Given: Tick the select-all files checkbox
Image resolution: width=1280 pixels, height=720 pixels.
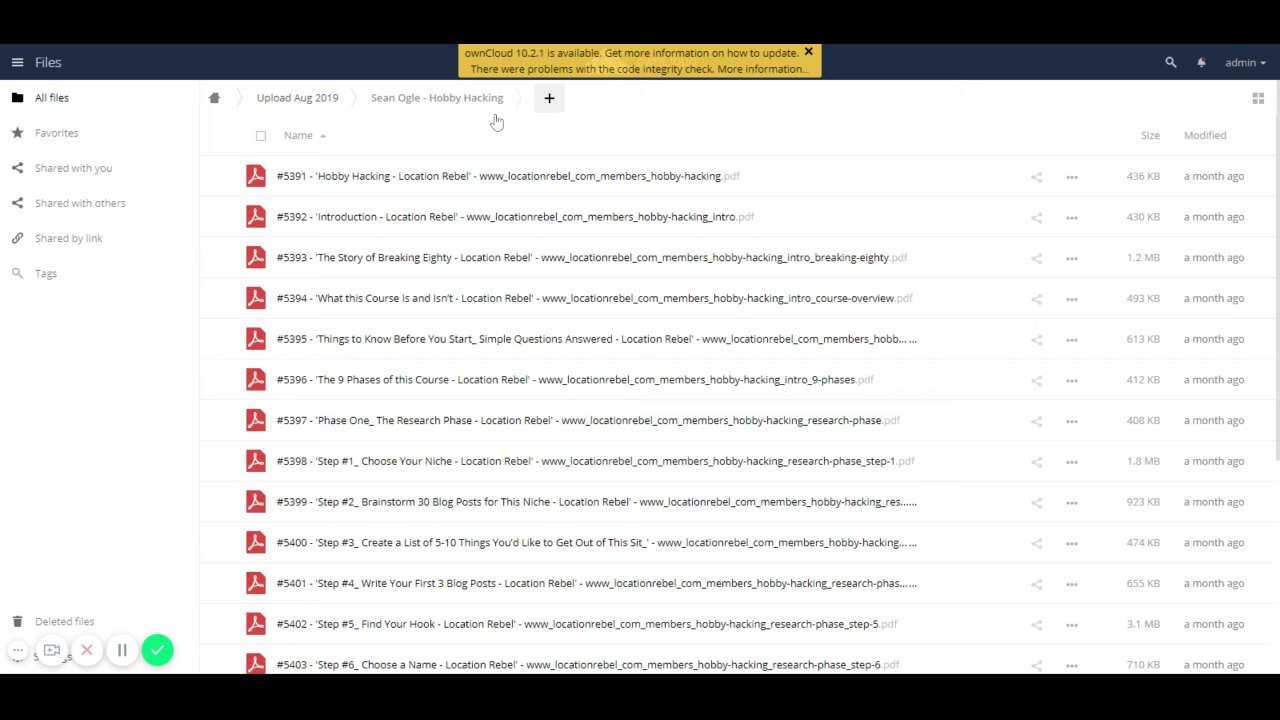Looking at the screenshot, I should click(261, 136).
